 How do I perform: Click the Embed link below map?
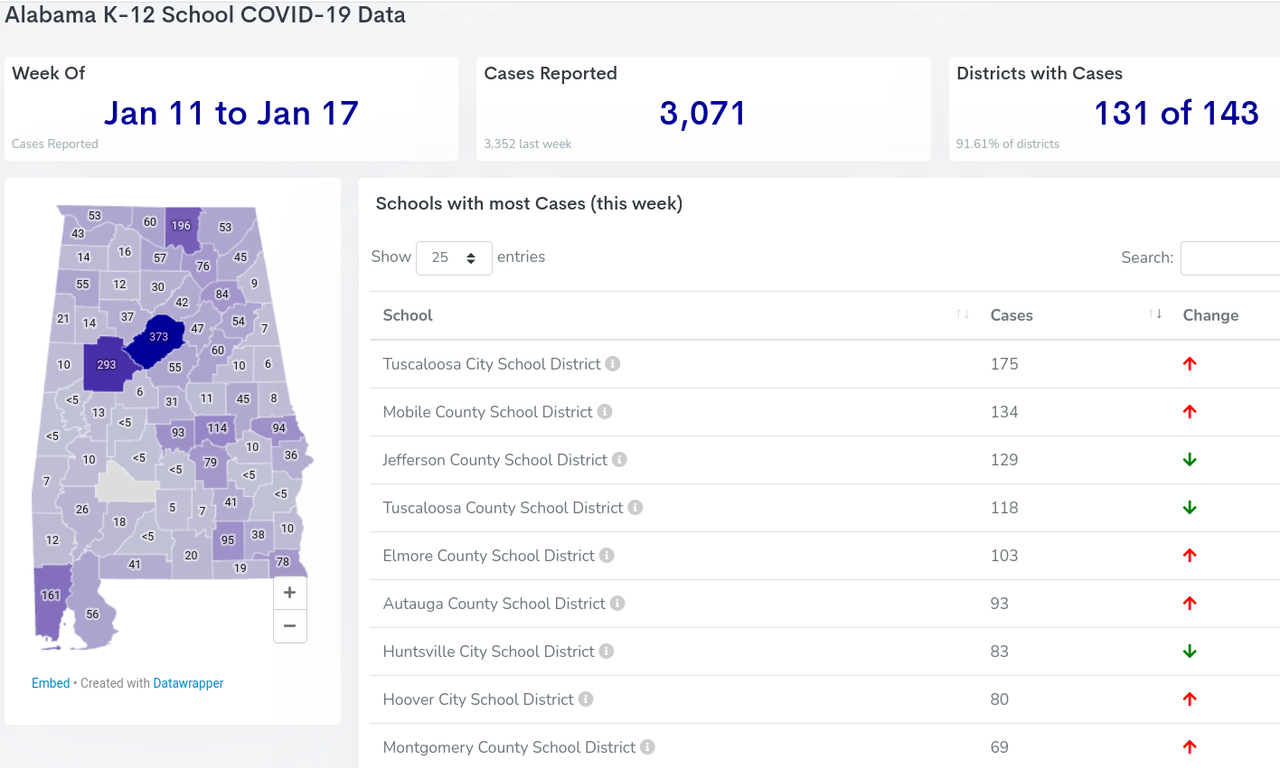coord(51,683)
